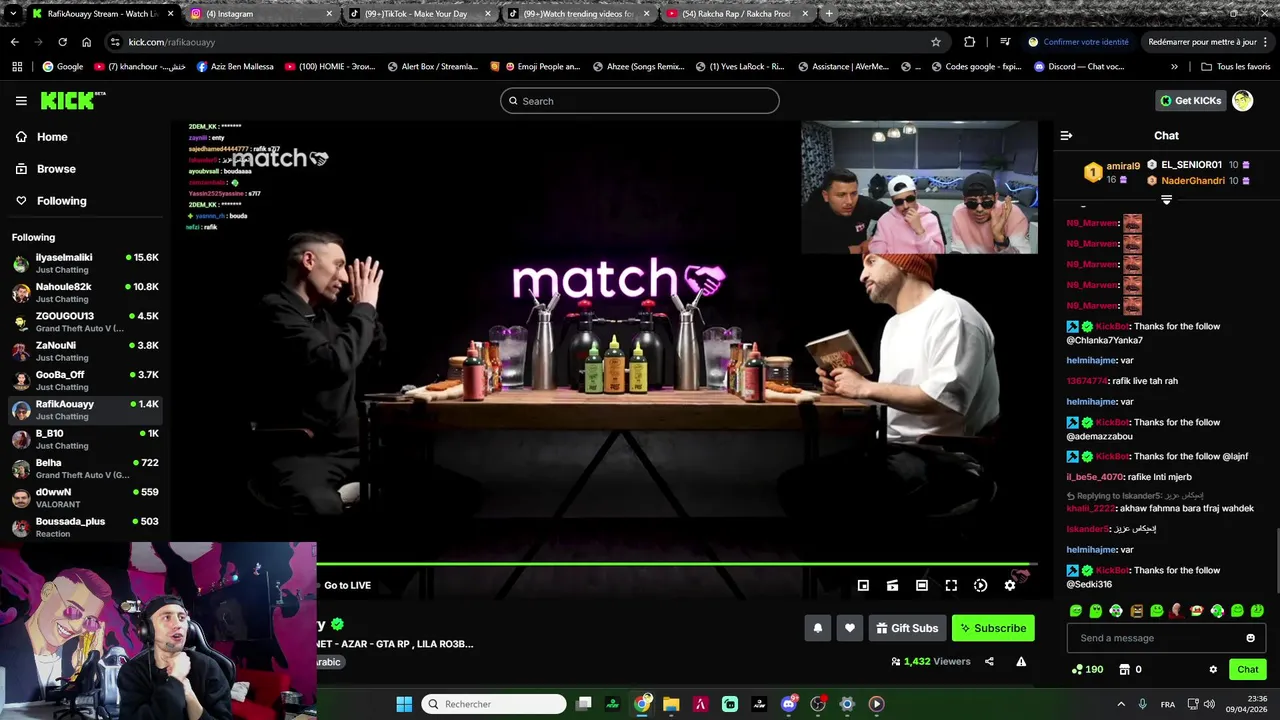Open ilyaselmaliki followed channel
The width and height of the screenshot is (1280, 720).
coord(85,263)
